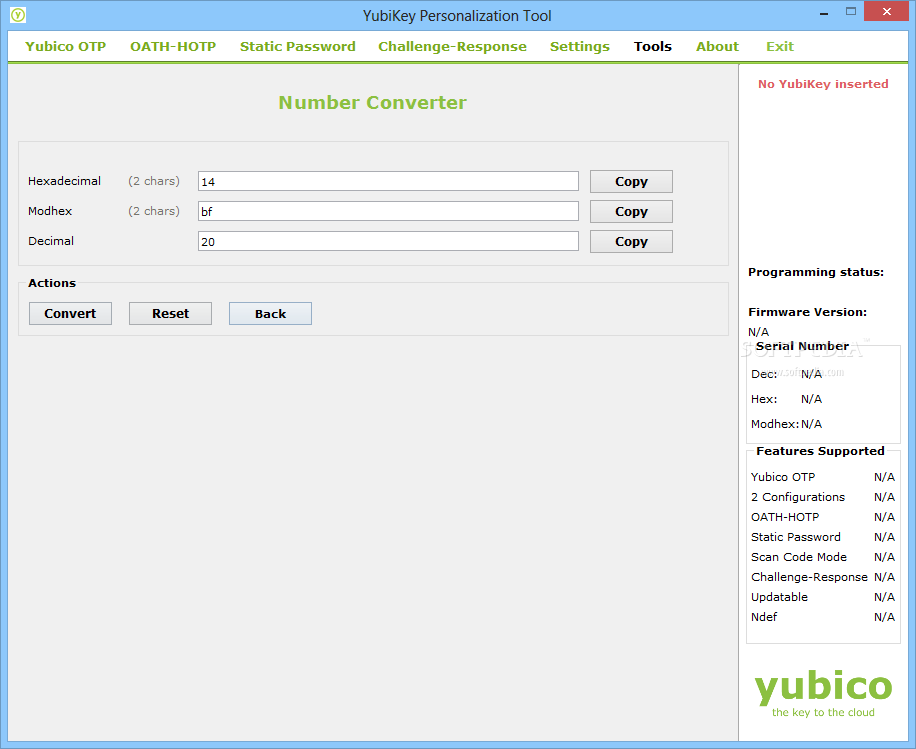Click the 'Static Password' feature row

[x=823, y=537]
